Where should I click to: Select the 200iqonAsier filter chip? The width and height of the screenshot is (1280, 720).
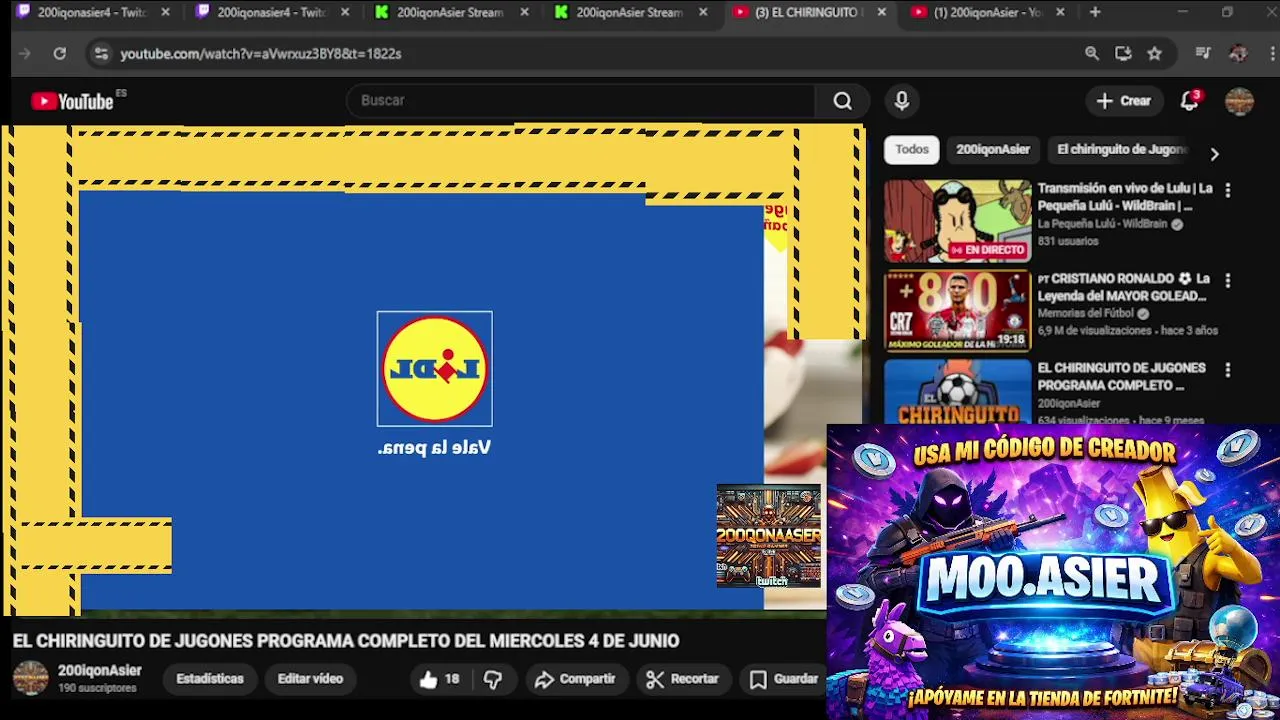992,150
